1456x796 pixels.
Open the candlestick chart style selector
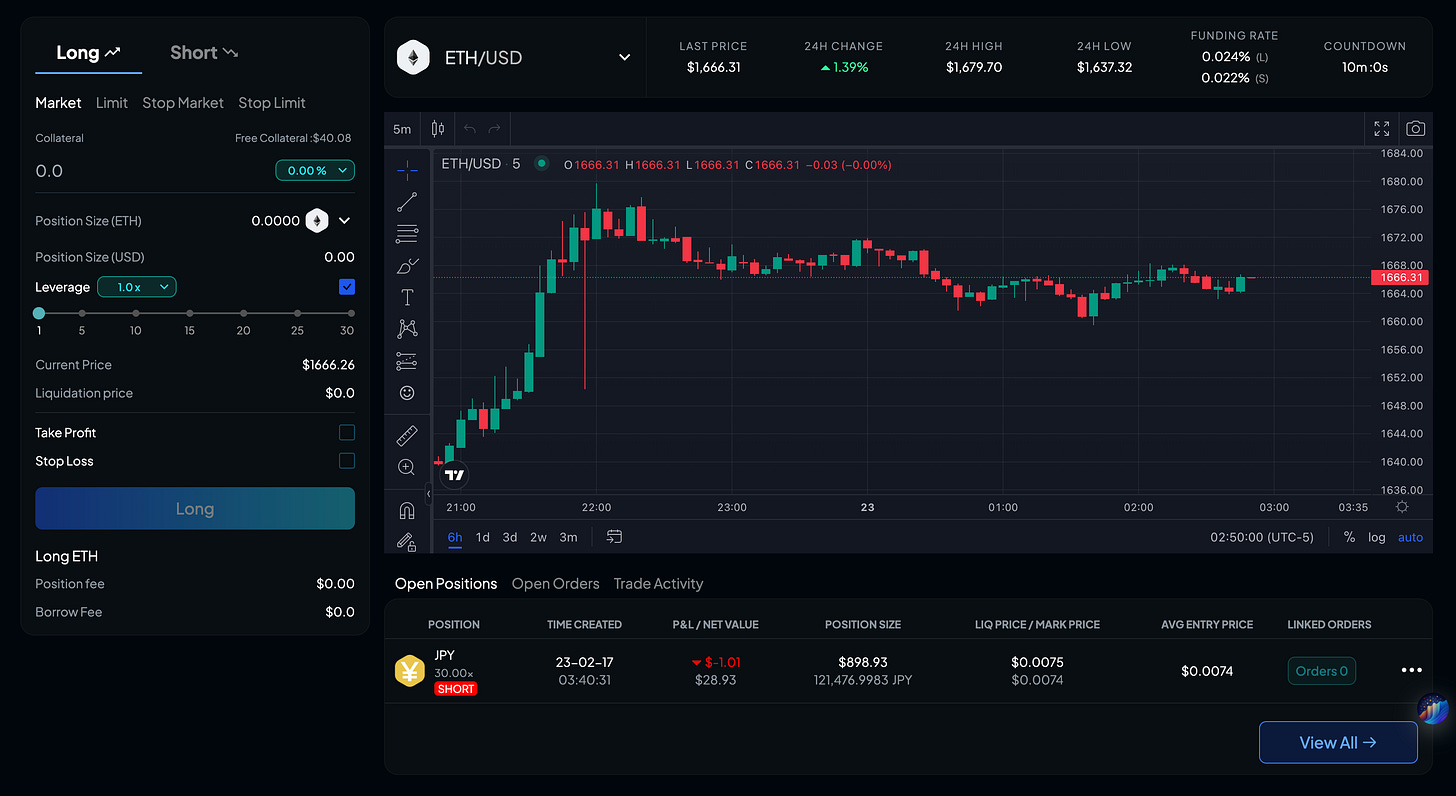[437, 129]
